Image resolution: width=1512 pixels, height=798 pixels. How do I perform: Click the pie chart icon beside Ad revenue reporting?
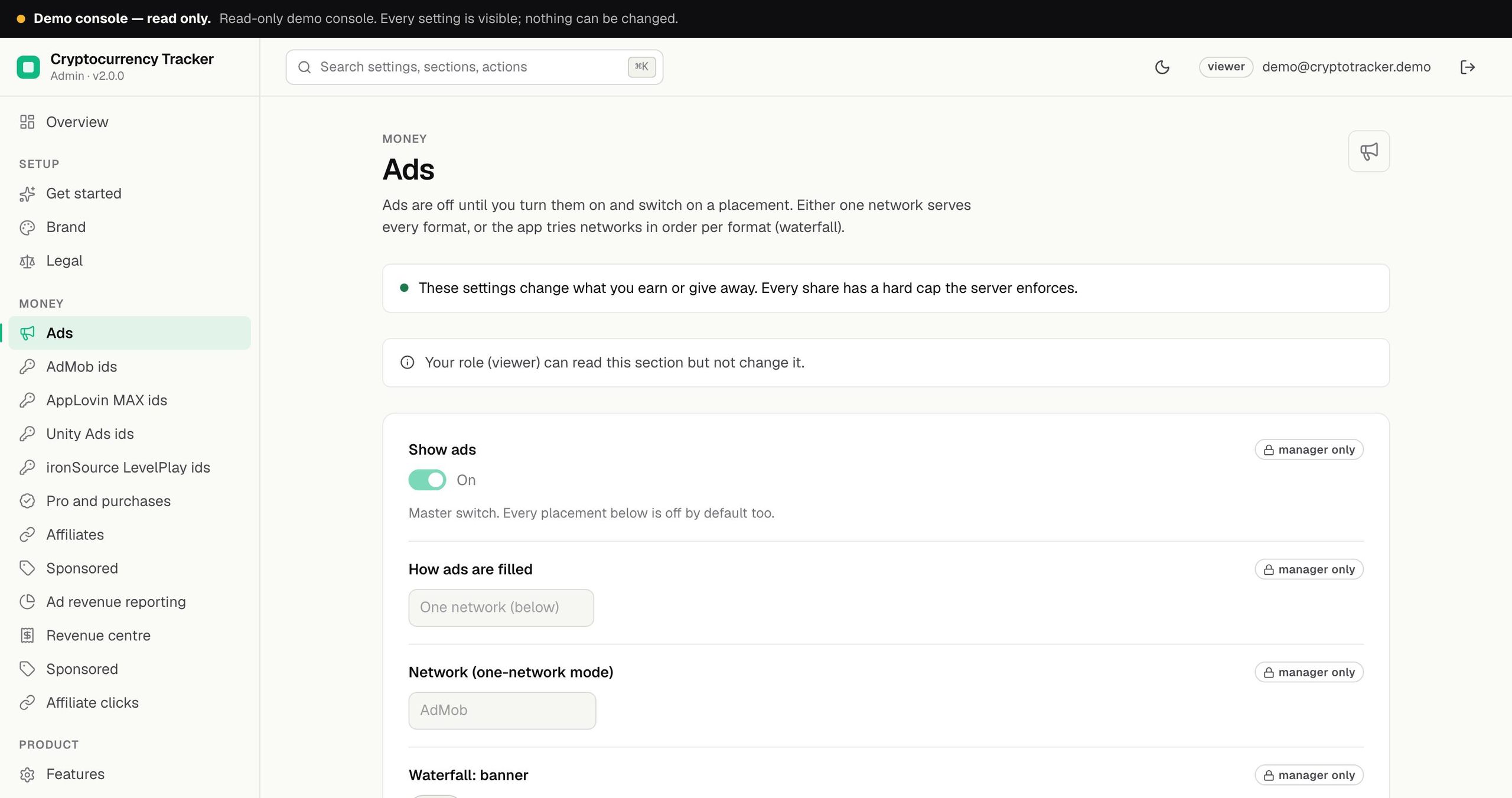tap(27, 602)
